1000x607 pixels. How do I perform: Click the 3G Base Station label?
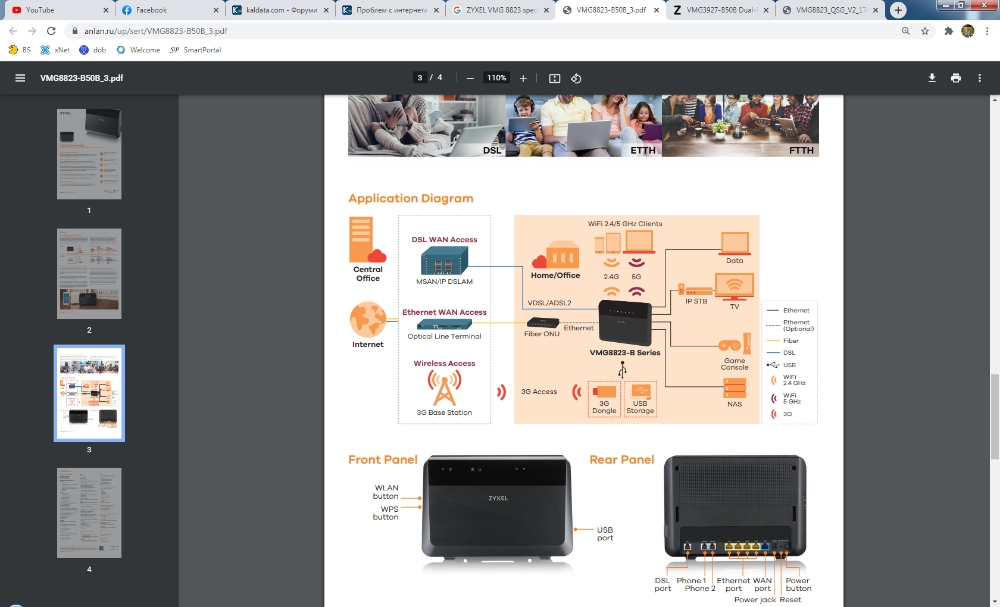pyautogui.click(x=445, y=413)
